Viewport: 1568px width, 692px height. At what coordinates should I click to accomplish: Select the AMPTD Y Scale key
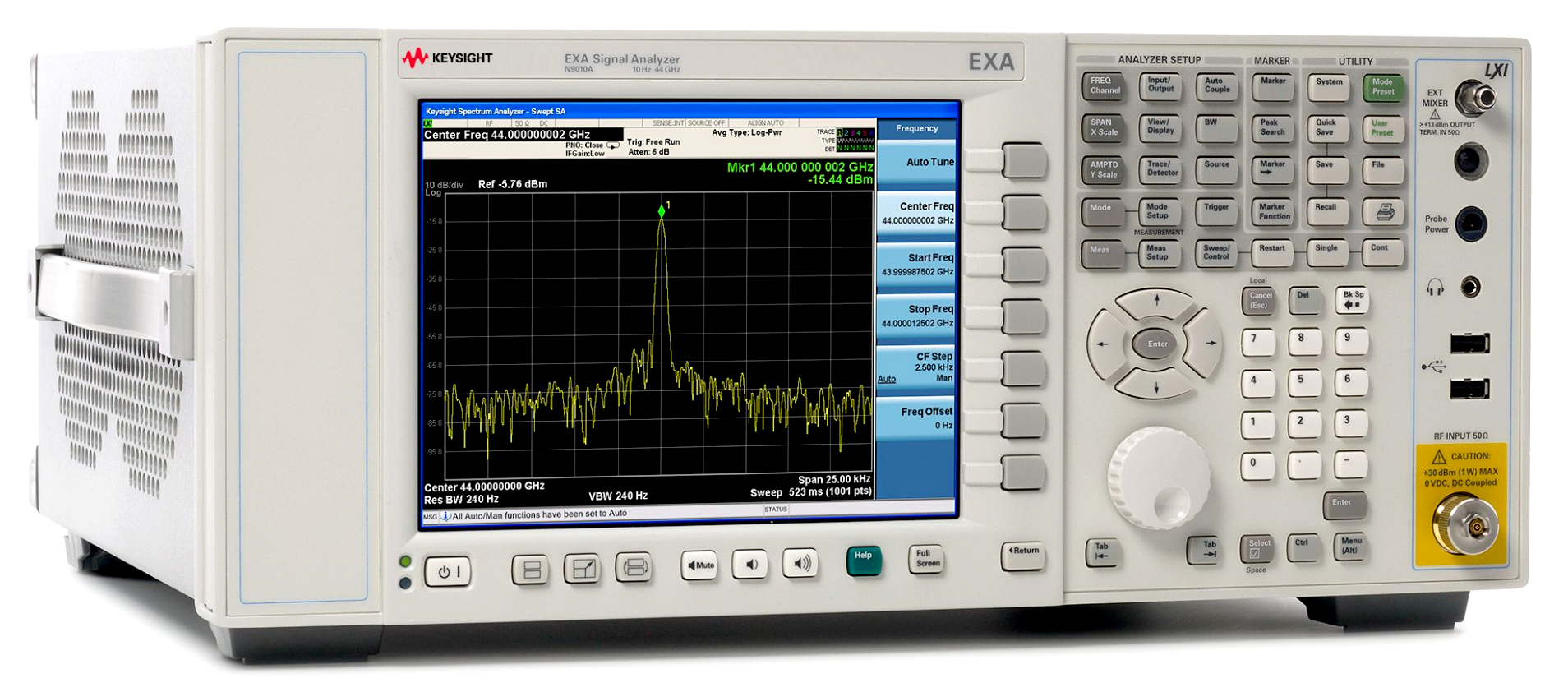[x=1104, y=170]
